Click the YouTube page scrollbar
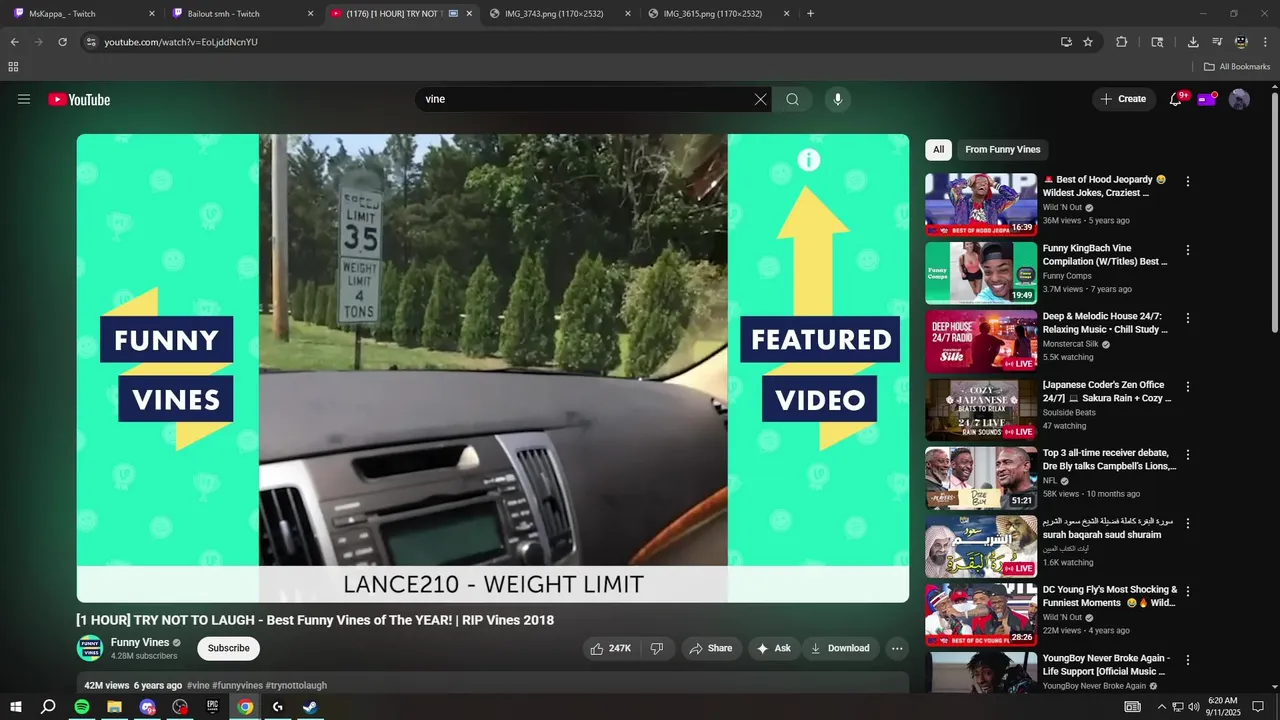Viewport: 1280px width, 720px height. [x=1275, y=215]
